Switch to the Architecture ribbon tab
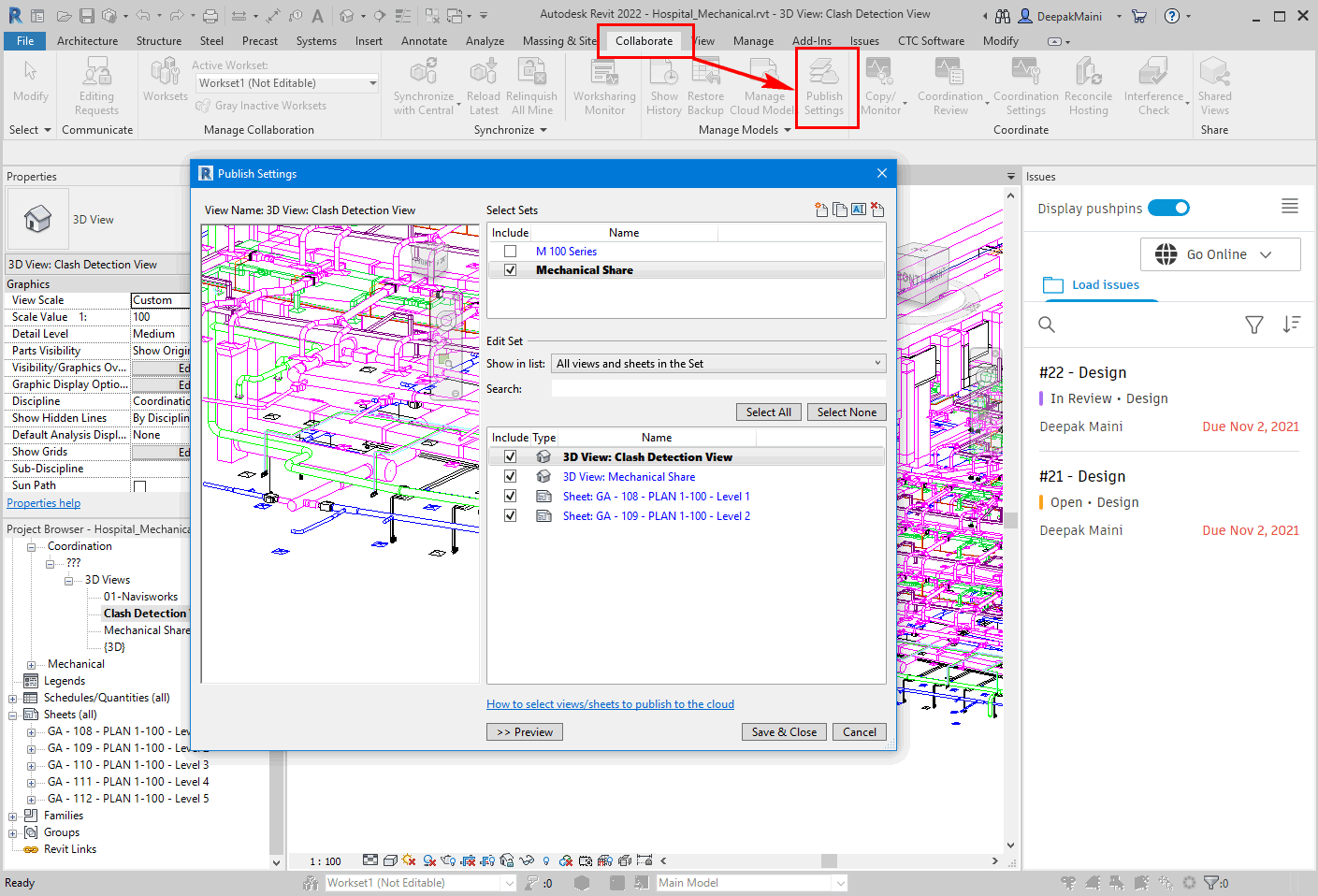The height and width of the screenshot is (896, 1318). [87, 40]
